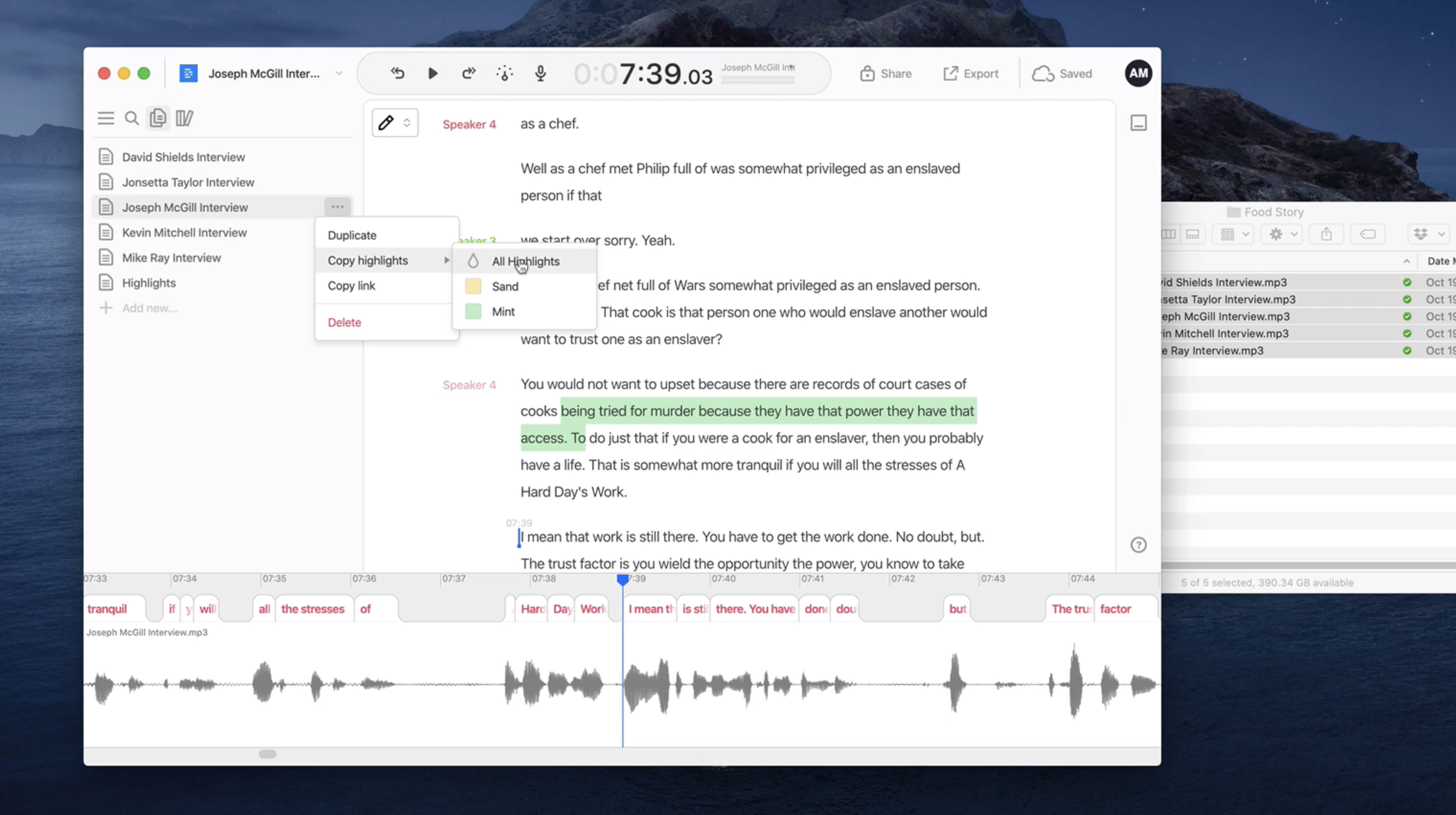The height and width of the screenshot is (815, 1456).
Task: Open the cloud Saved status icon
Action: [x=1062, y=73]
